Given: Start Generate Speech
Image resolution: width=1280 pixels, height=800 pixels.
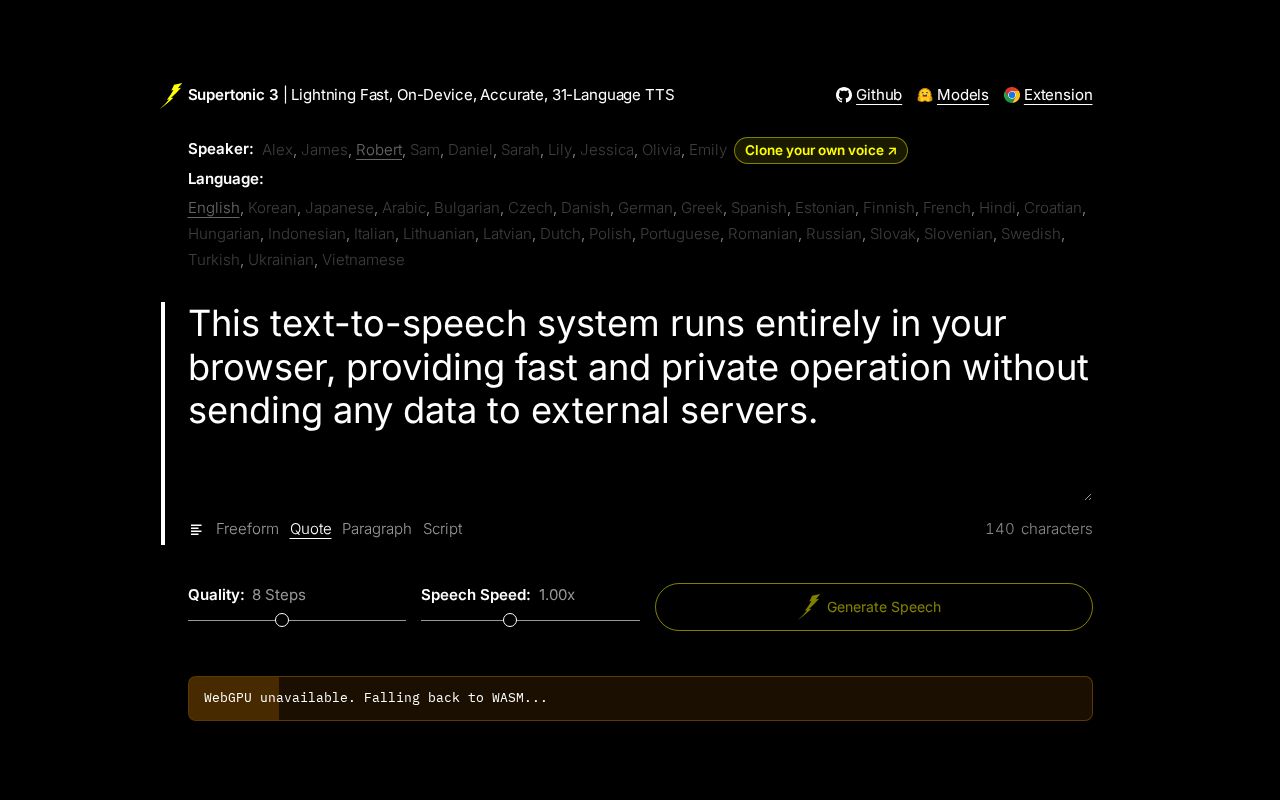Looking at the screenshot, I should click(x=874, y=607).
